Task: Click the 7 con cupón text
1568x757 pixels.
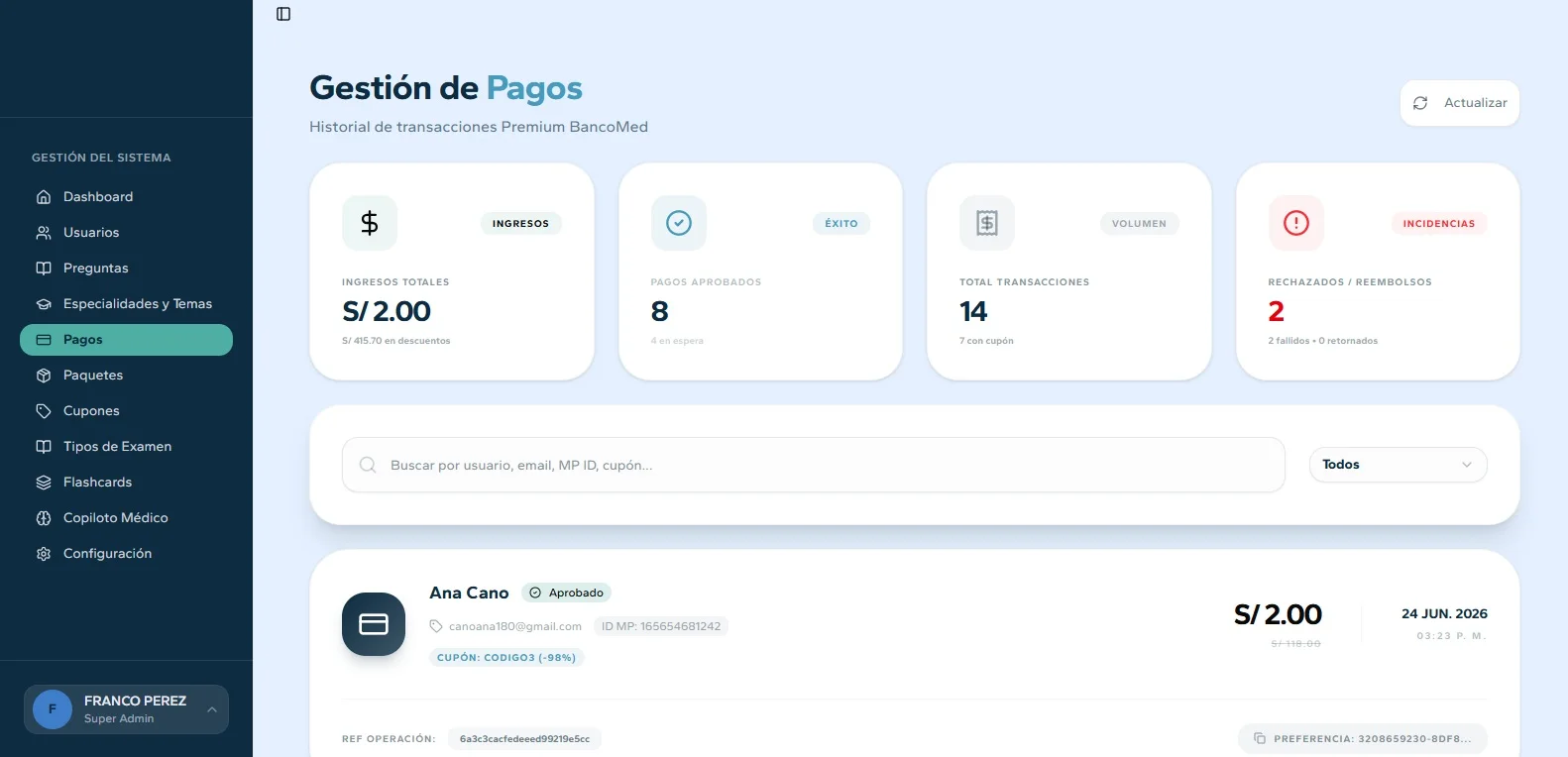Action: [x=986, y=341]
